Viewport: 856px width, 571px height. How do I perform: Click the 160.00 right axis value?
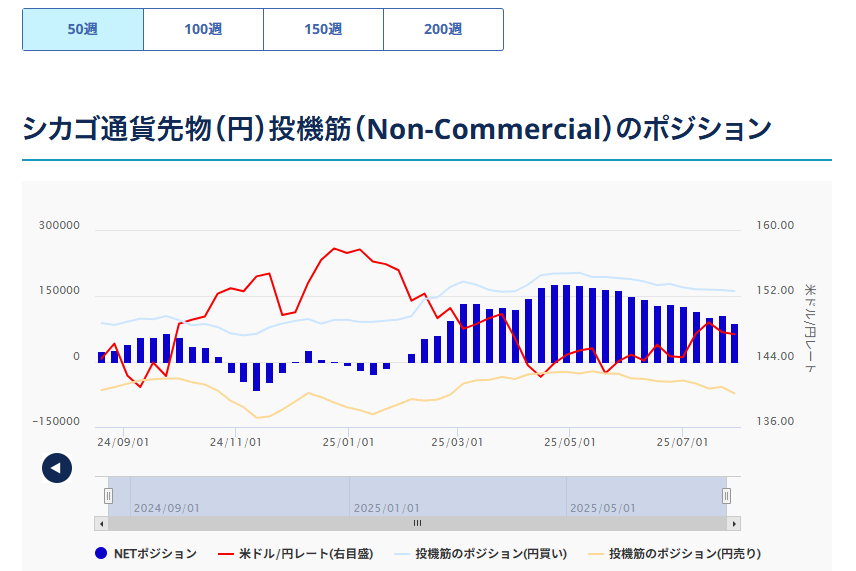[x=775, y=225]
